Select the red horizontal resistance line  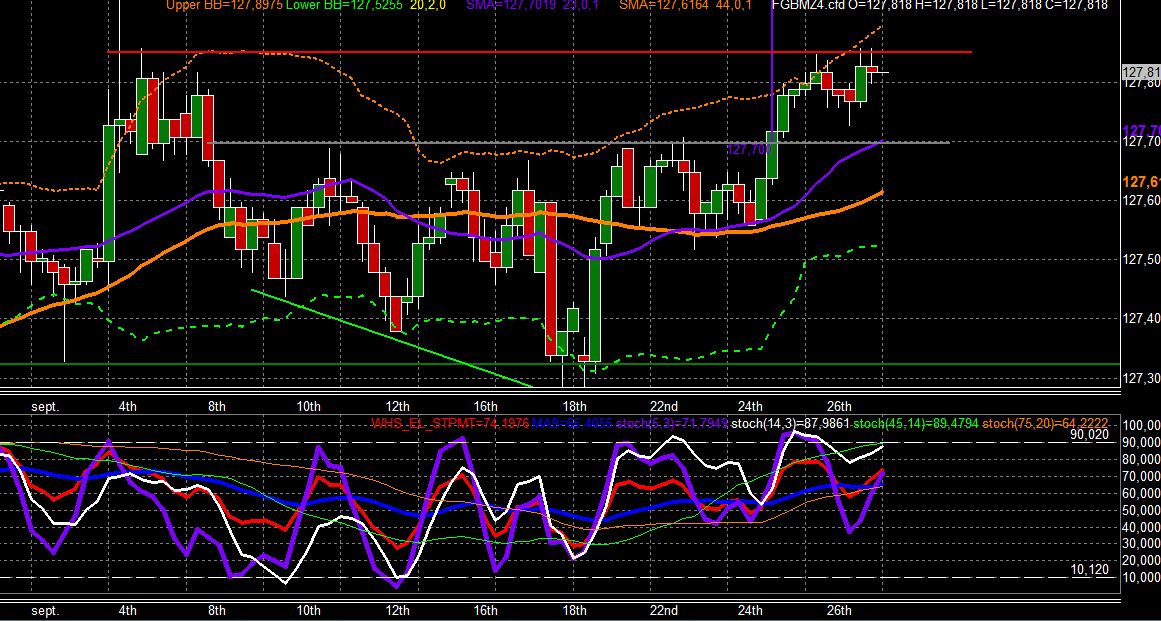(539, 52)
